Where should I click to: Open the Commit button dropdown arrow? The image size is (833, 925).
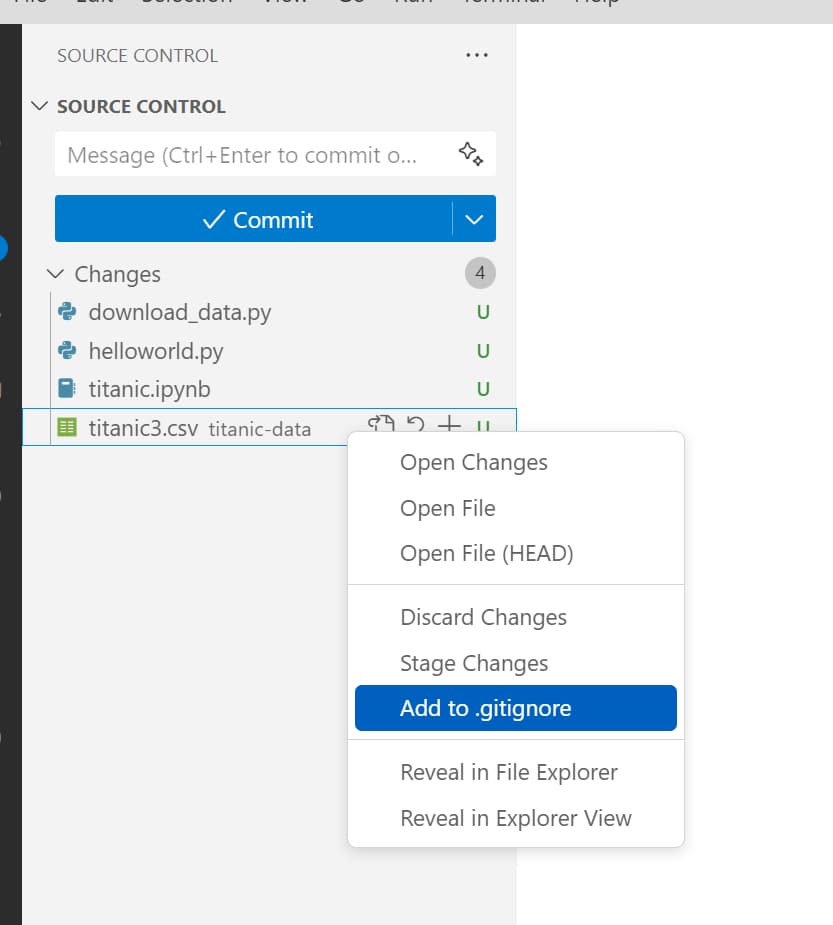point(474,219)
